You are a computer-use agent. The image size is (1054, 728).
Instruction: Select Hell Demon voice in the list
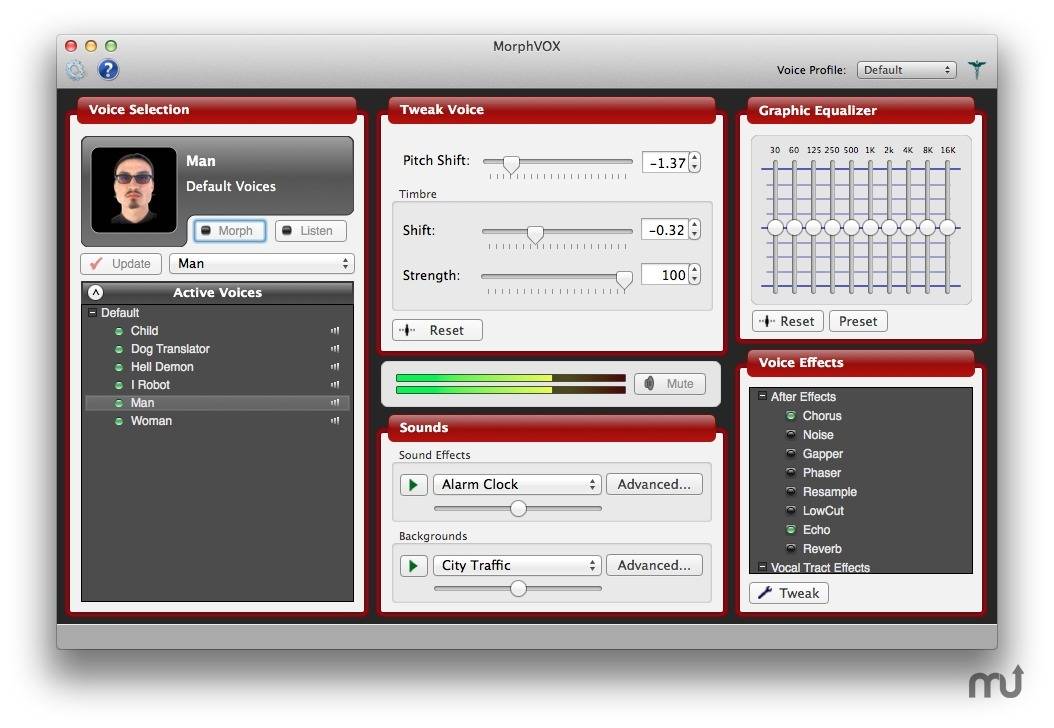point(162,367)
